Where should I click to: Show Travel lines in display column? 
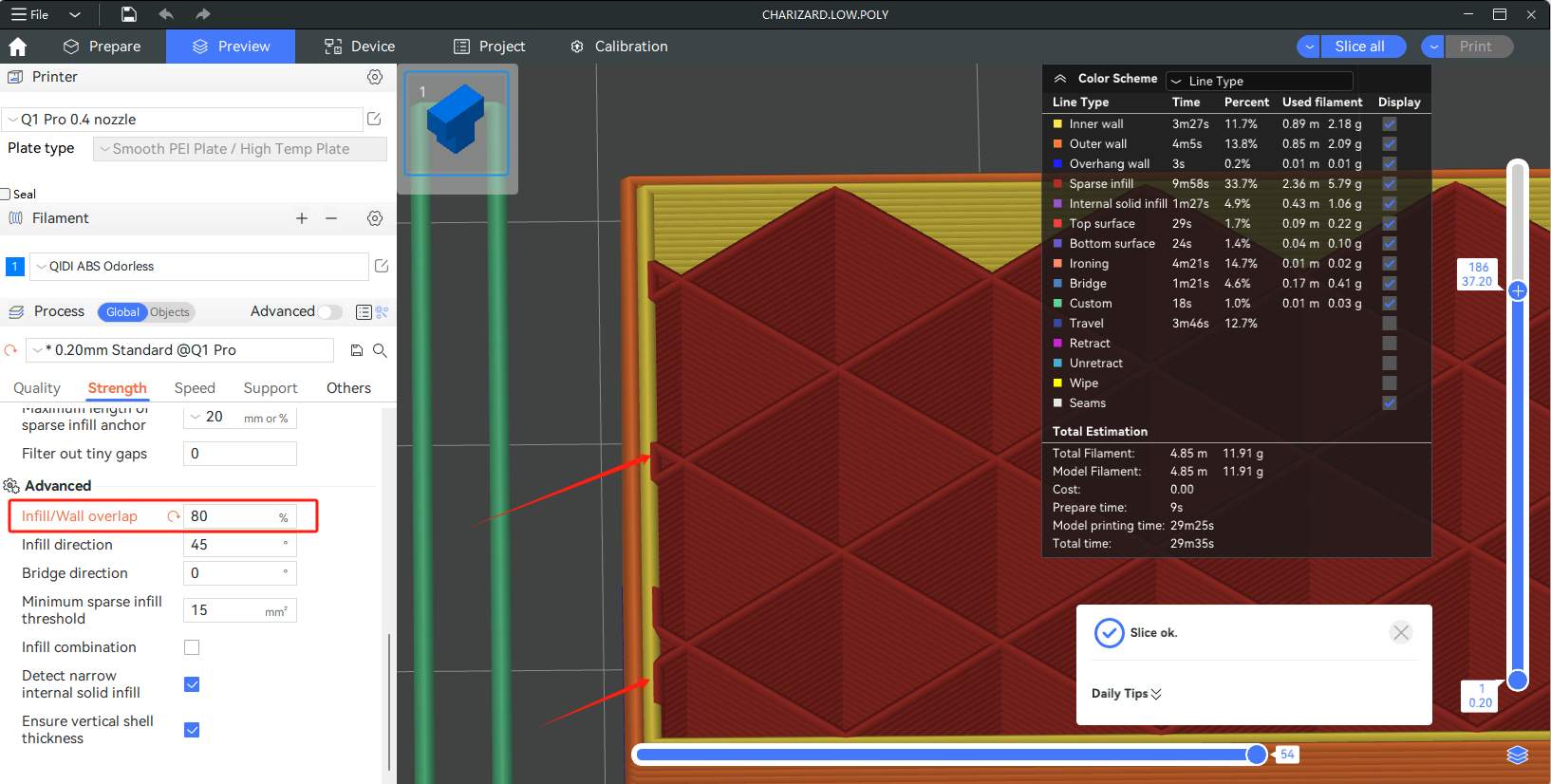[x=1389, y=324]
